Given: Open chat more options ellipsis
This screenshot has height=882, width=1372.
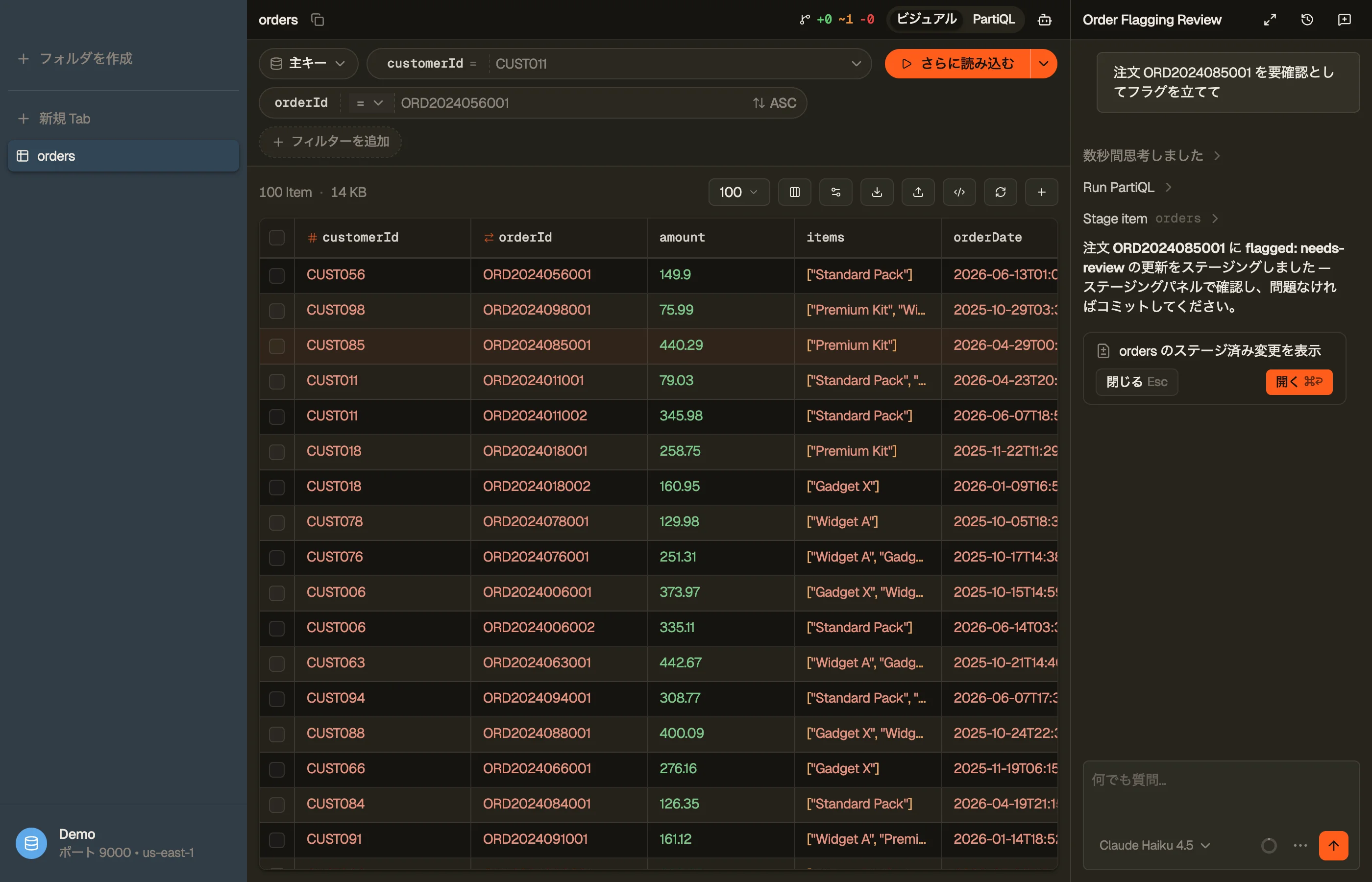Looking at the screenshot, I should tap(1300, 845).
